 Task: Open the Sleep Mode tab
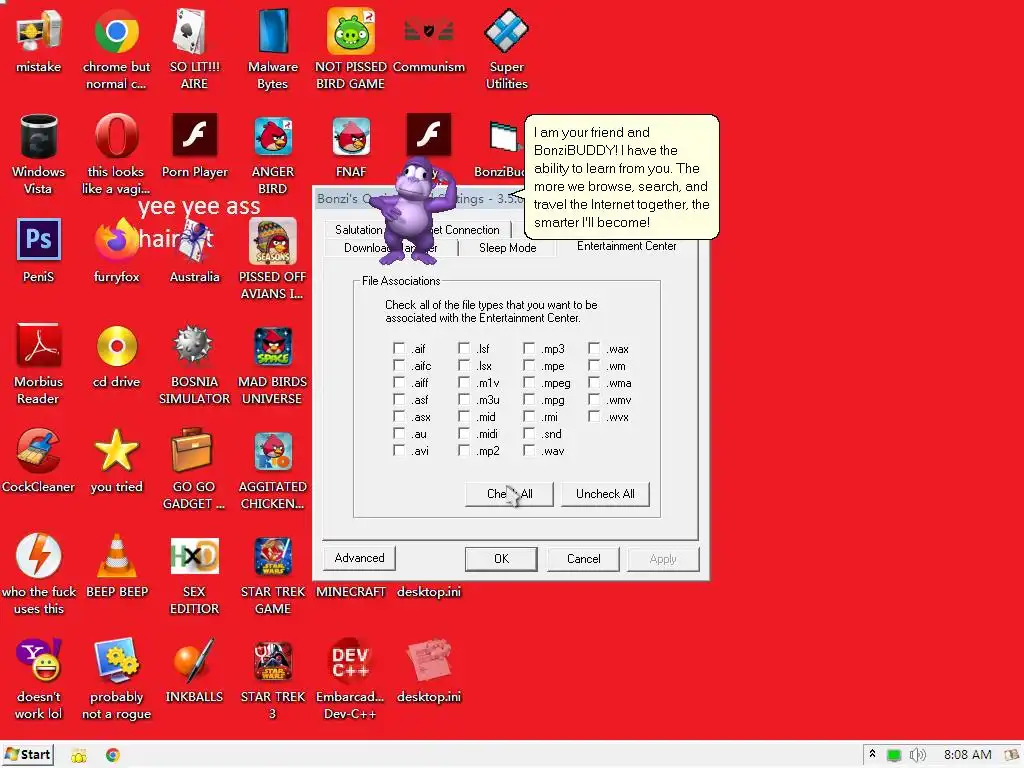click(507, 248)
